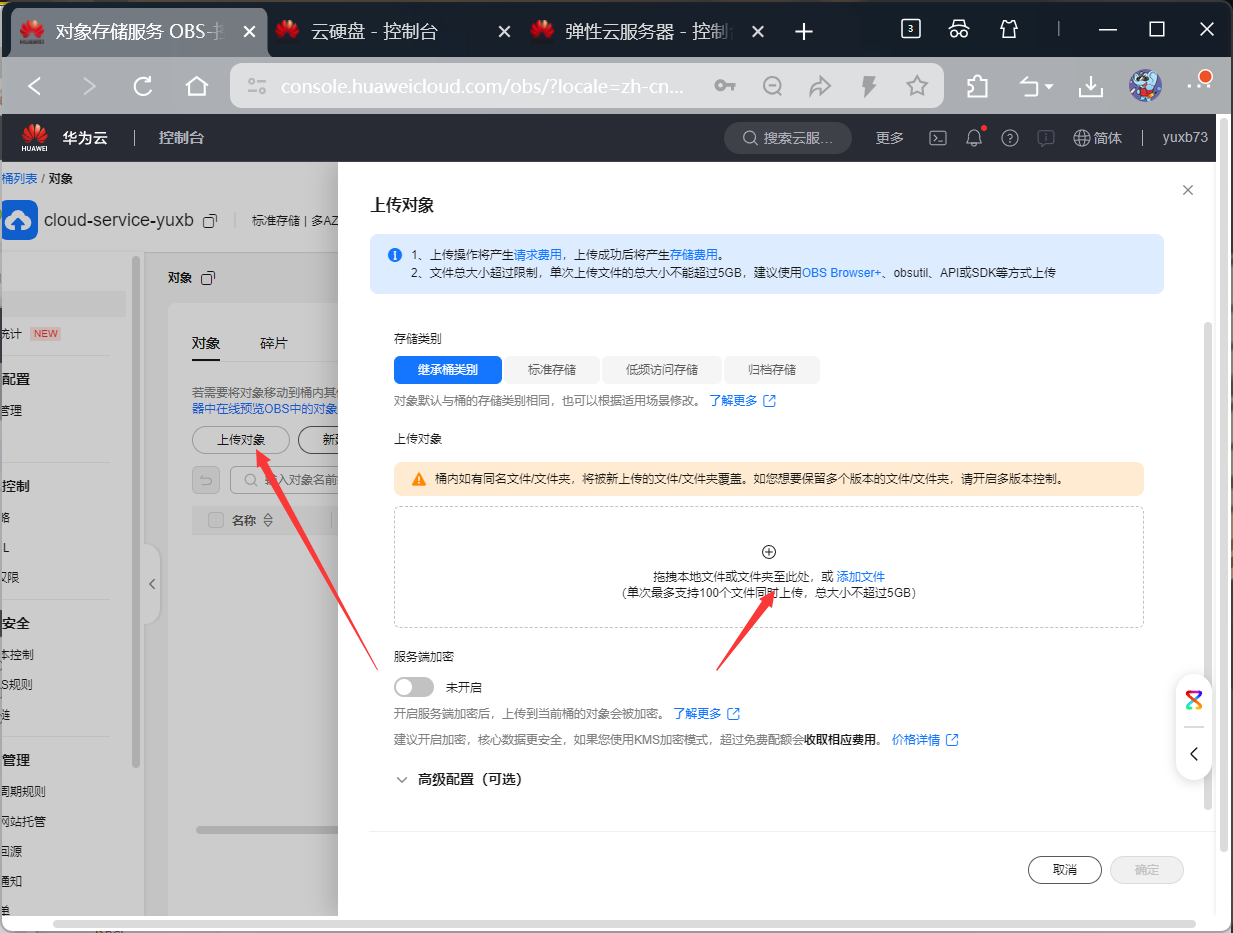Click the password key icon
1233x933 pixels.
coord(725,87)
